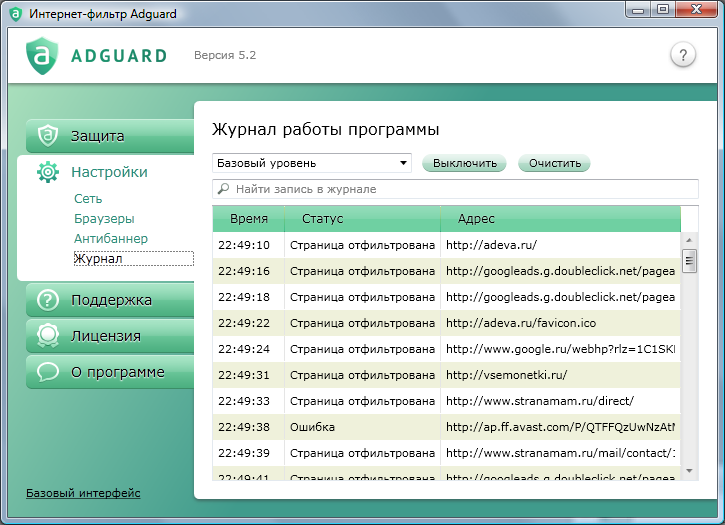Click the magnifier icon in search field
Image resolution: width=725 pixels, height=525 pixels.
[223, 189]
